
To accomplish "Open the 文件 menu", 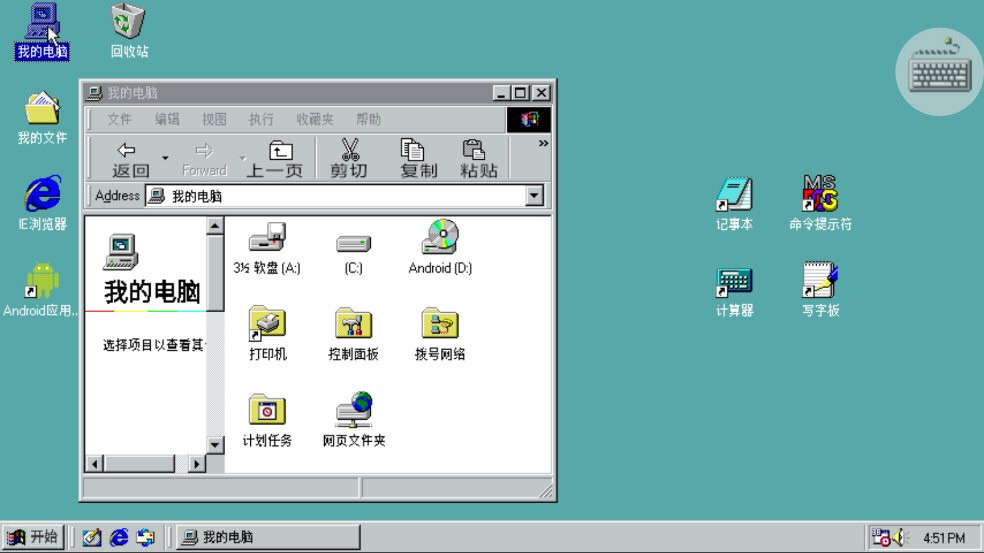I will (119, 119).
